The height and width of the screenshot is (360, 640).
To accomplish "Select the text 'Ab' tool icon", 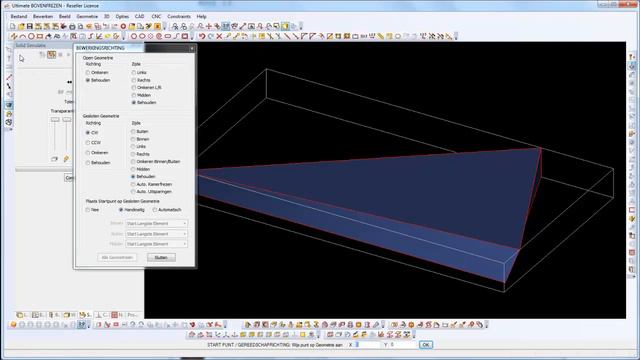I will point(57,36).
